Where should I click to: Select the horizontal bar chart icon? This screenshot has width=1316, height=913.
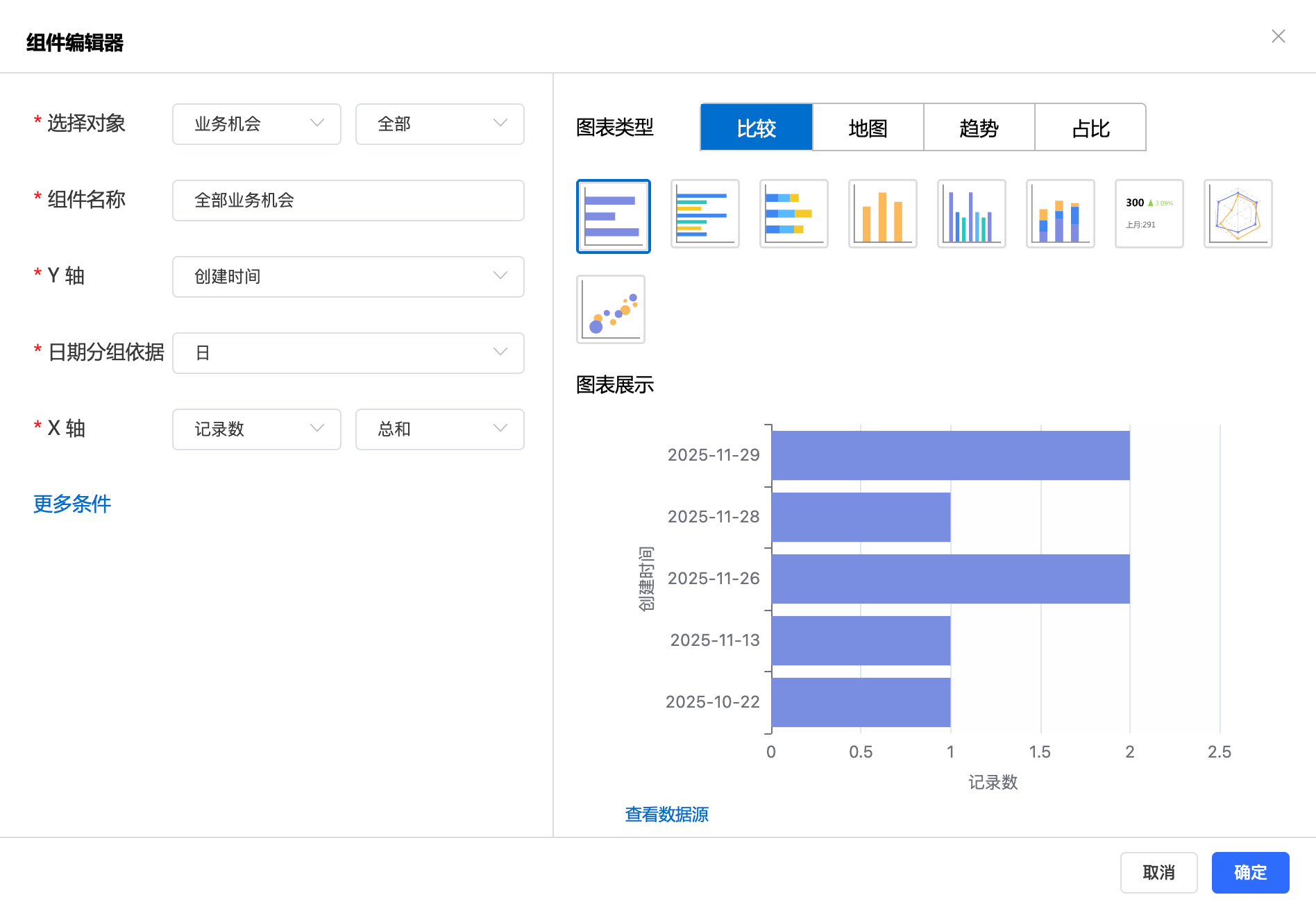pos(613,216)
